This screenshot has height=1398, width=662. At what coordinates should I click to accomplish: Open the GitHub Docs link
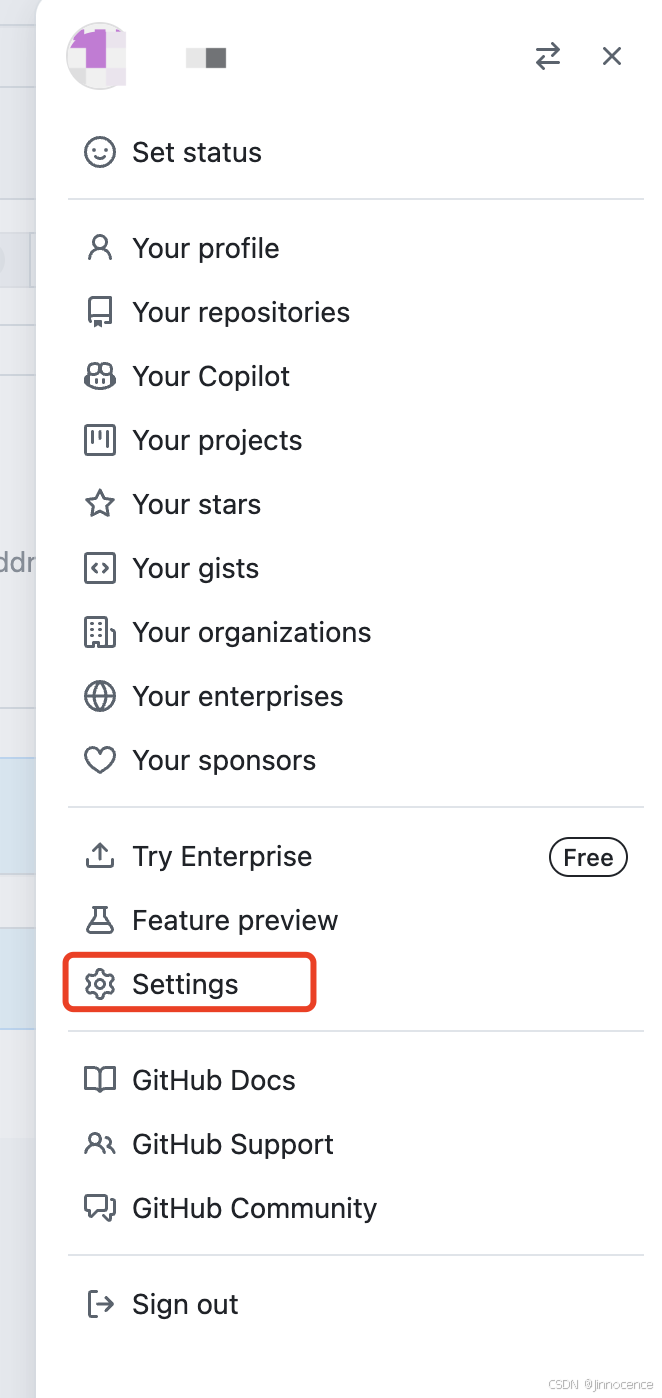[x=213, y=1081]
